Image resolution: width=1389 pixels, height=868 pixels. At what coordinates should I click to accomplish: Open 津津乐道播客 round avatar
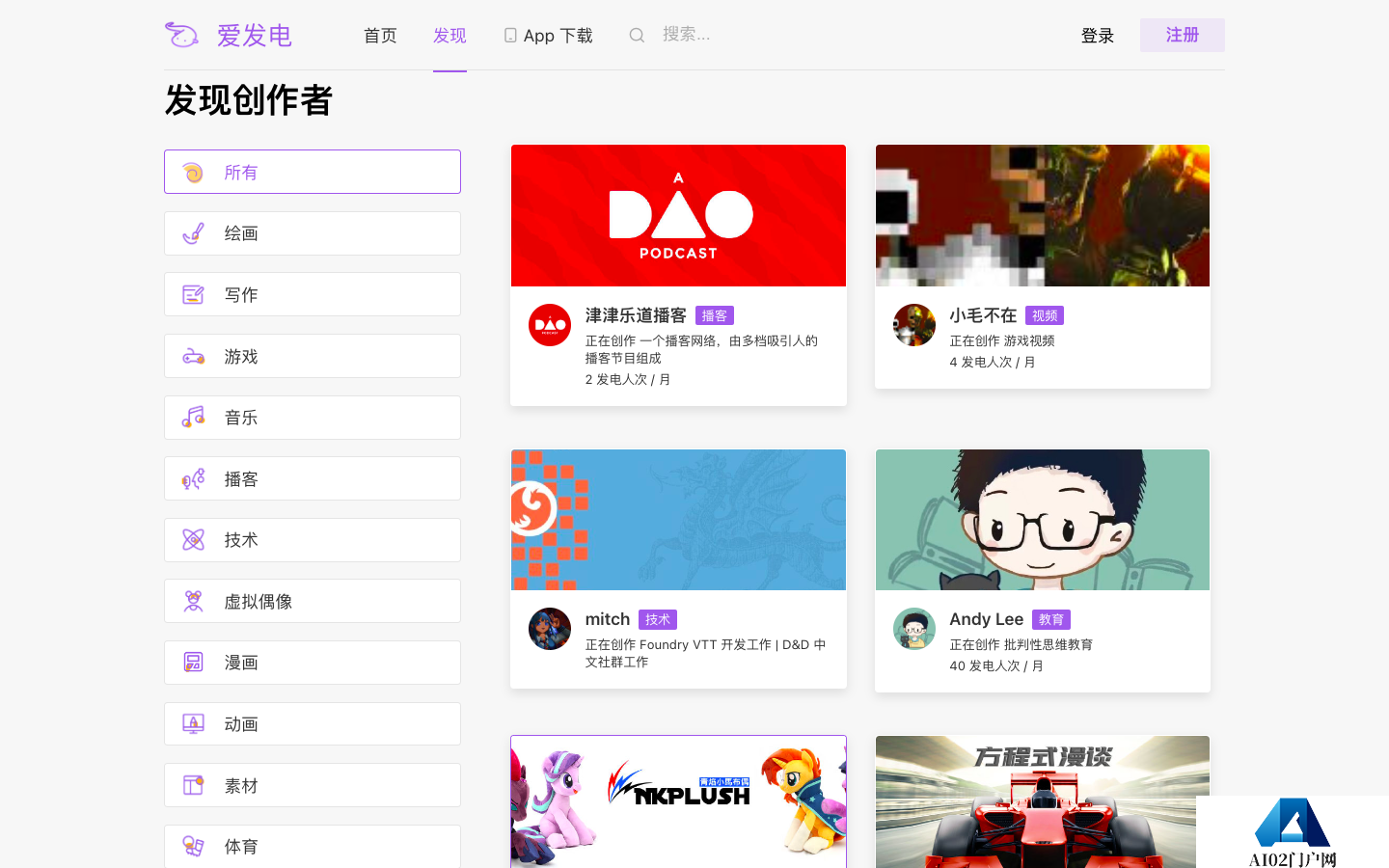550,325
